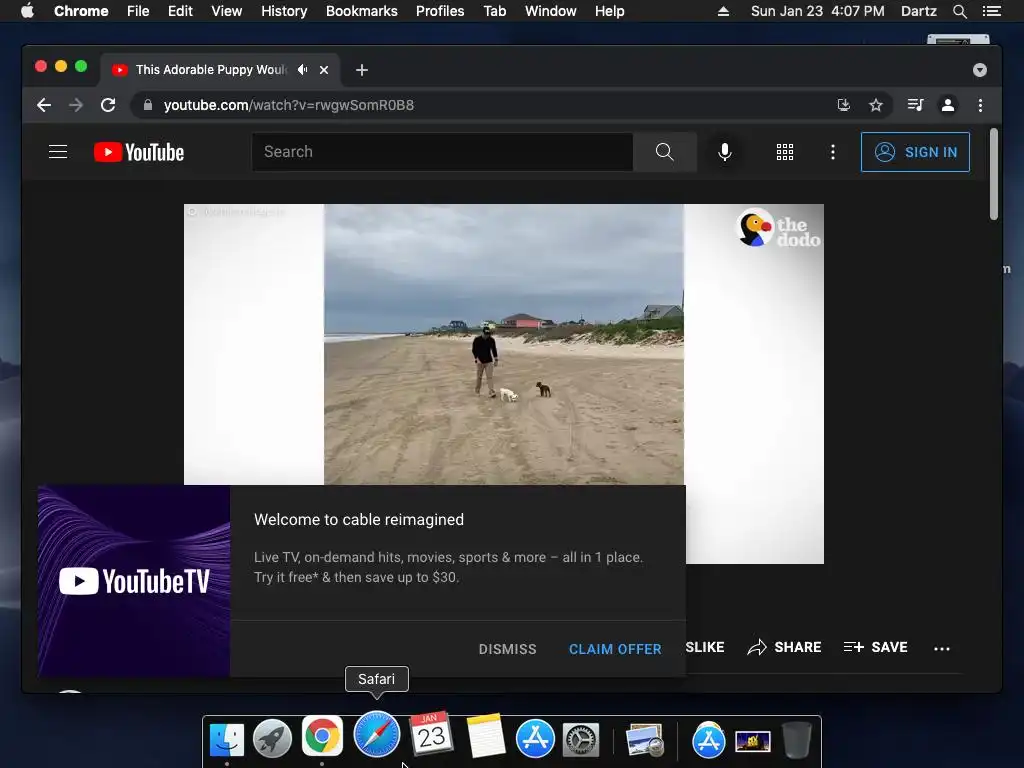Screen dimensions: 1024x768
Task: Open the Chrome app menu
Action: (x=81, y=11)
